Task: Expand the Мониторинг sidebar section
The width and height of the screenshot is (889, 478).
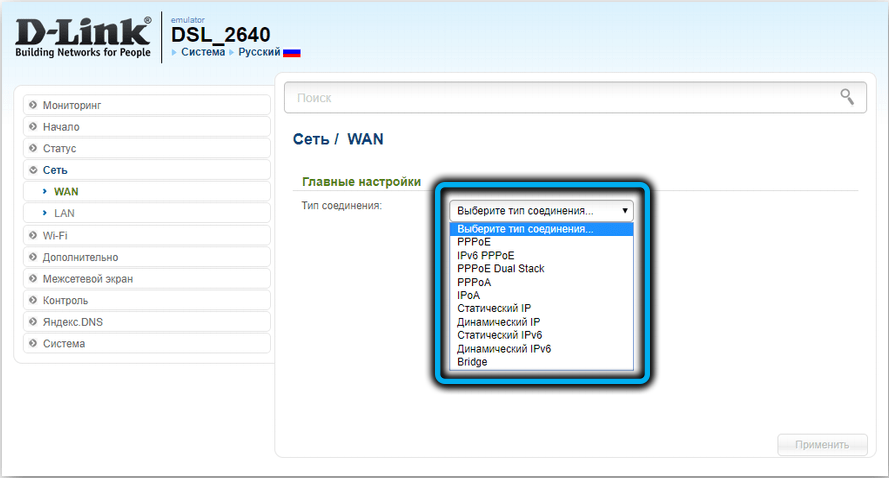Action: tap(72, 105)
